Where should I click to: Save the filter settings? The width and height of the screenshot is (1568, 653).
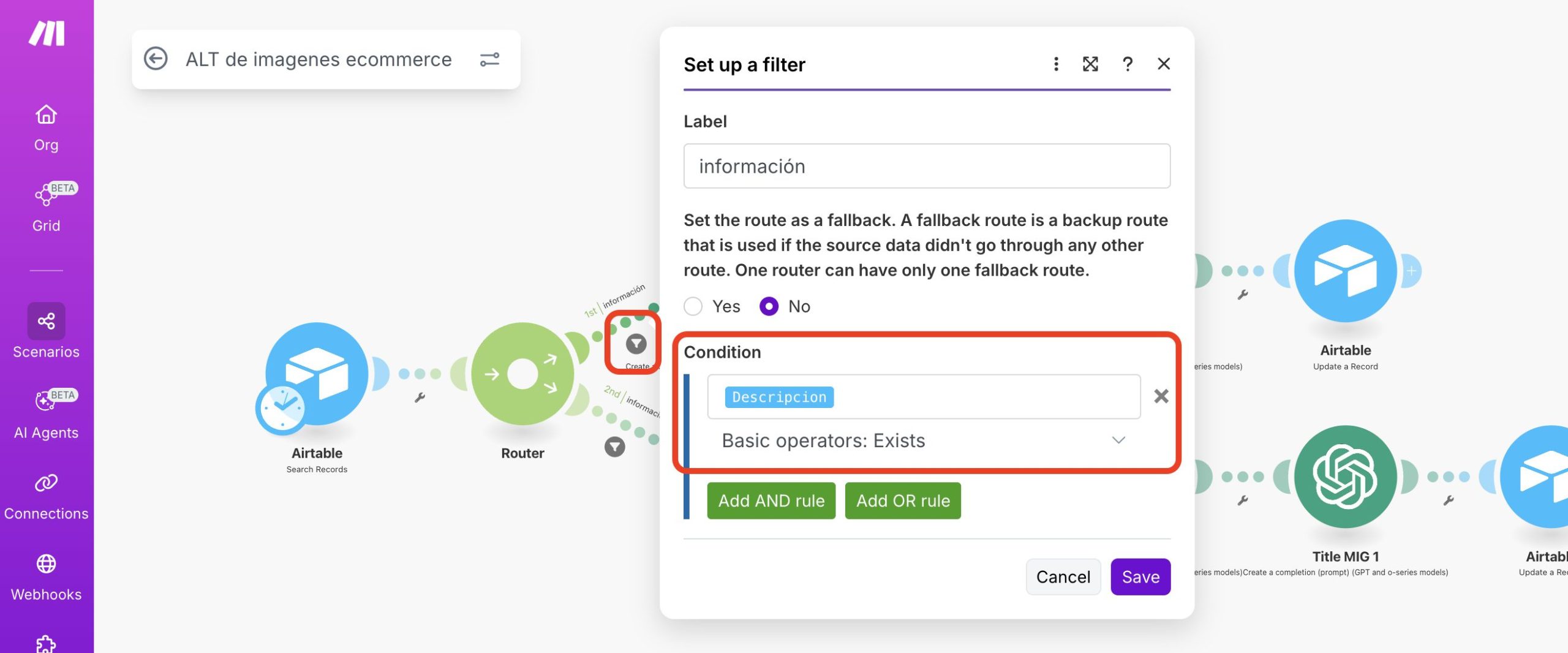click(1140, 576)
